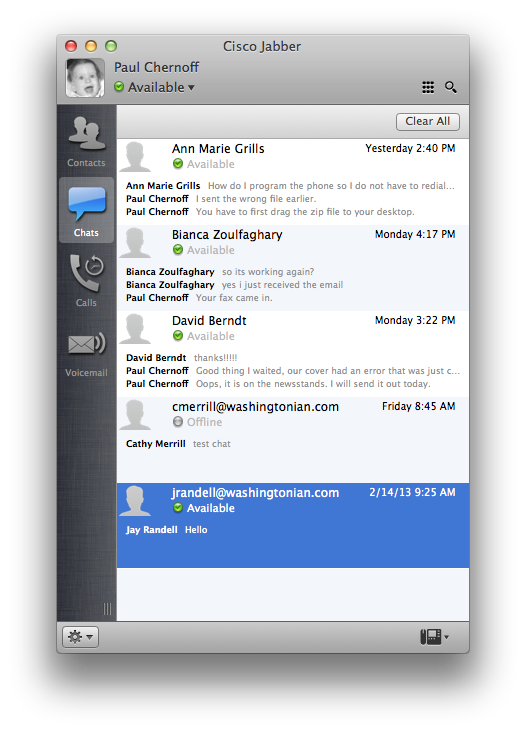Click Ann Marie Grills green availability icon

point(178,164)
